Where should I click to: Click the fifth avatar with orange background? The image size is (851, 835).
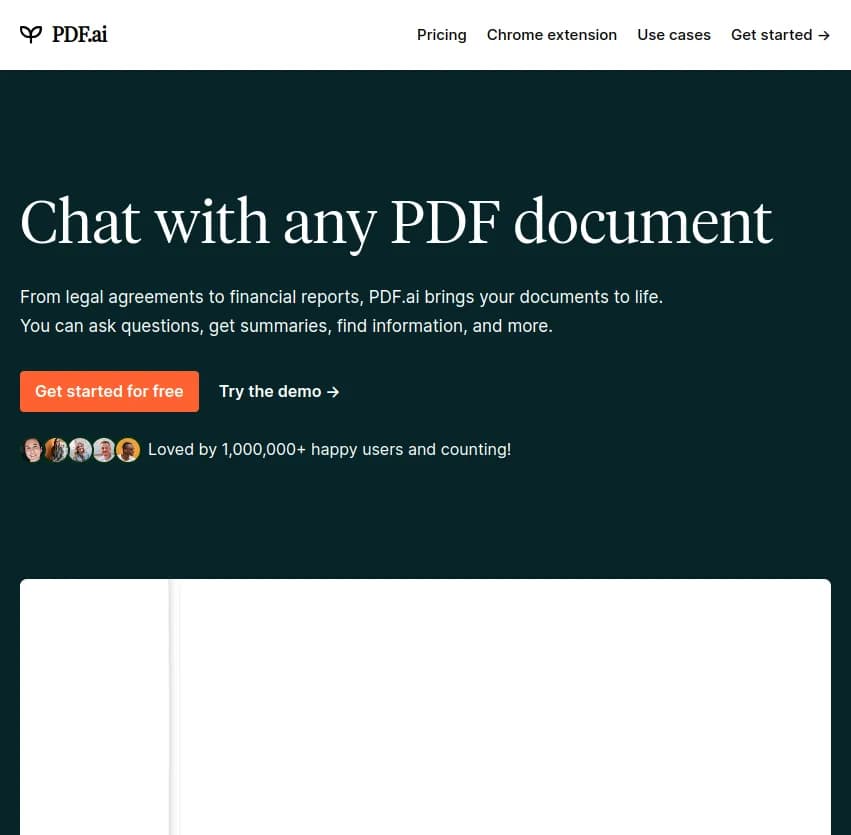coord(128,450)
